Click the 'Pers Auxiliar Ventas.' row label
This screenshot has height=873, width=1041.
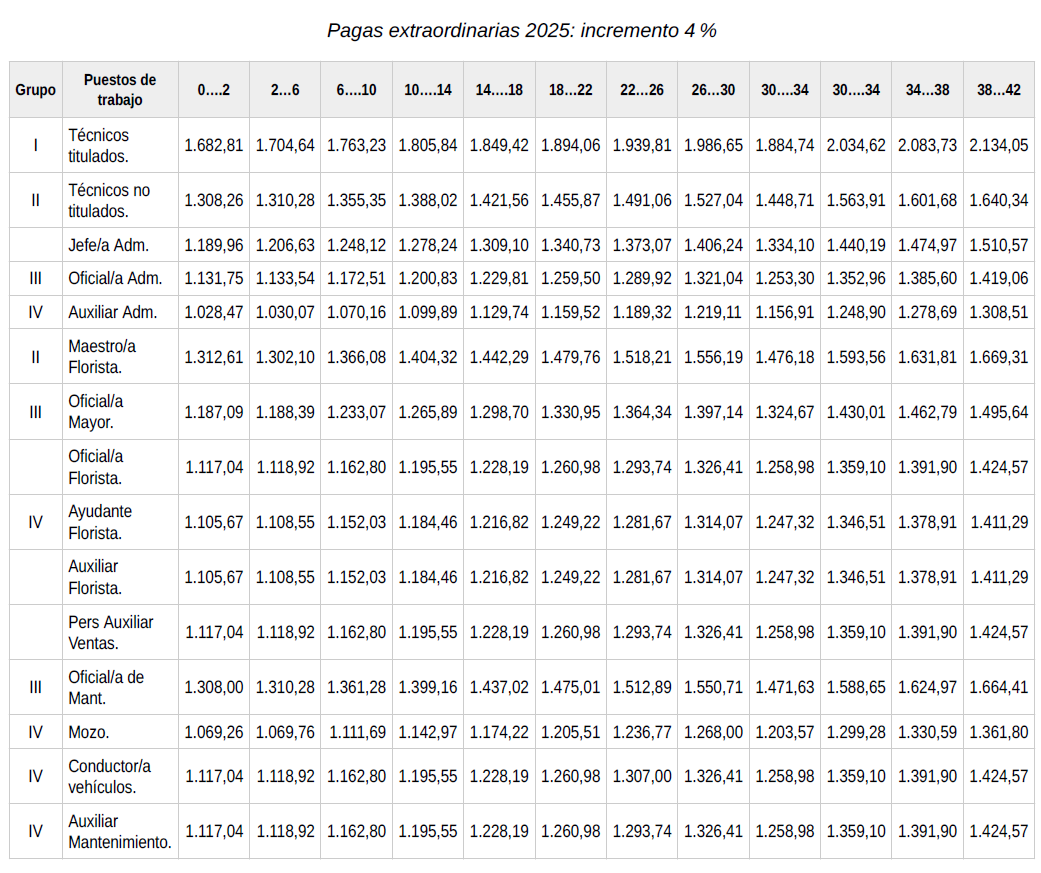pos(111,632)
